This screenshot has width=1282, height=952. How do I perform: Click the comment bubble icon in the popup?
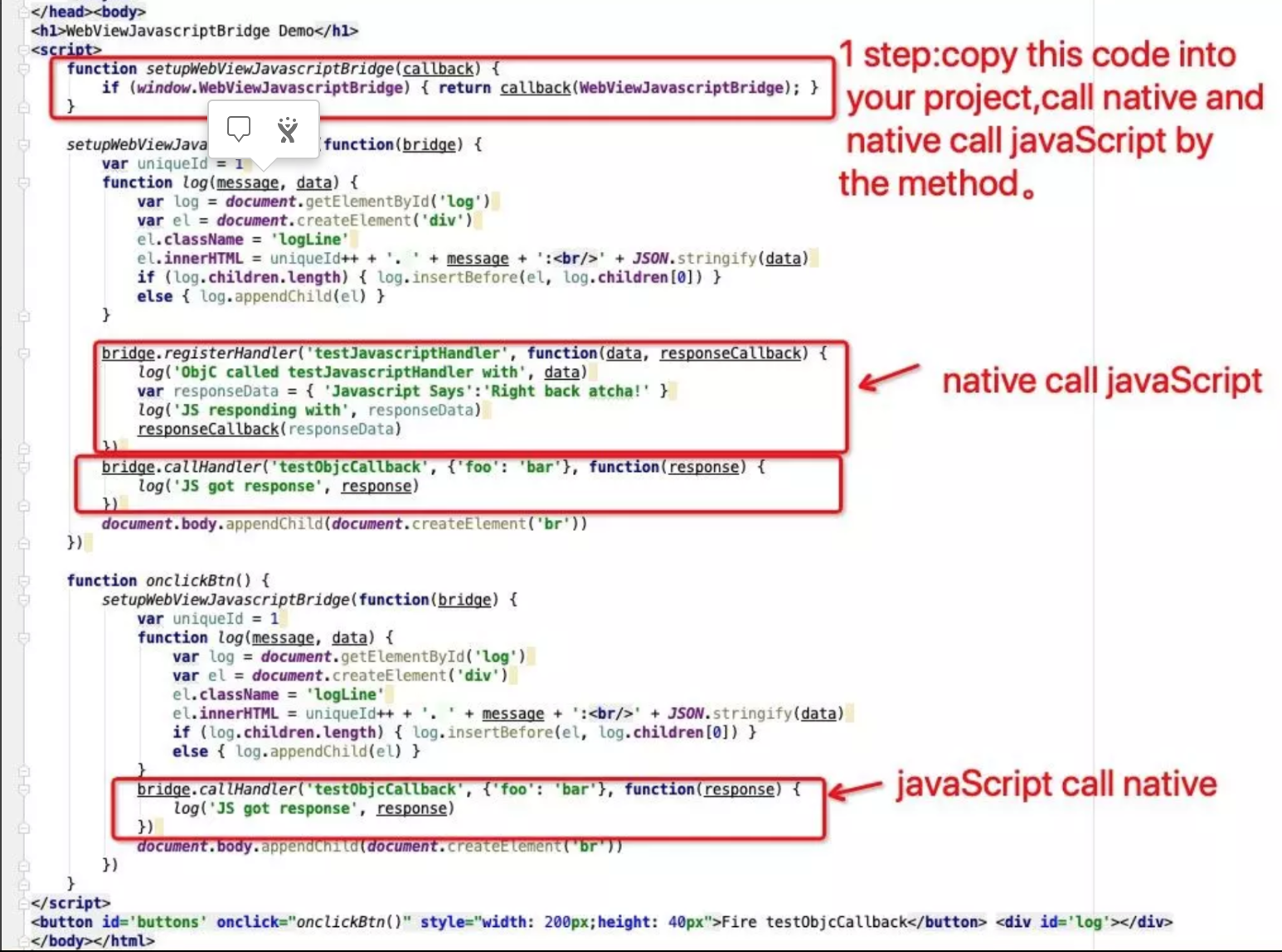pos(239,129)
